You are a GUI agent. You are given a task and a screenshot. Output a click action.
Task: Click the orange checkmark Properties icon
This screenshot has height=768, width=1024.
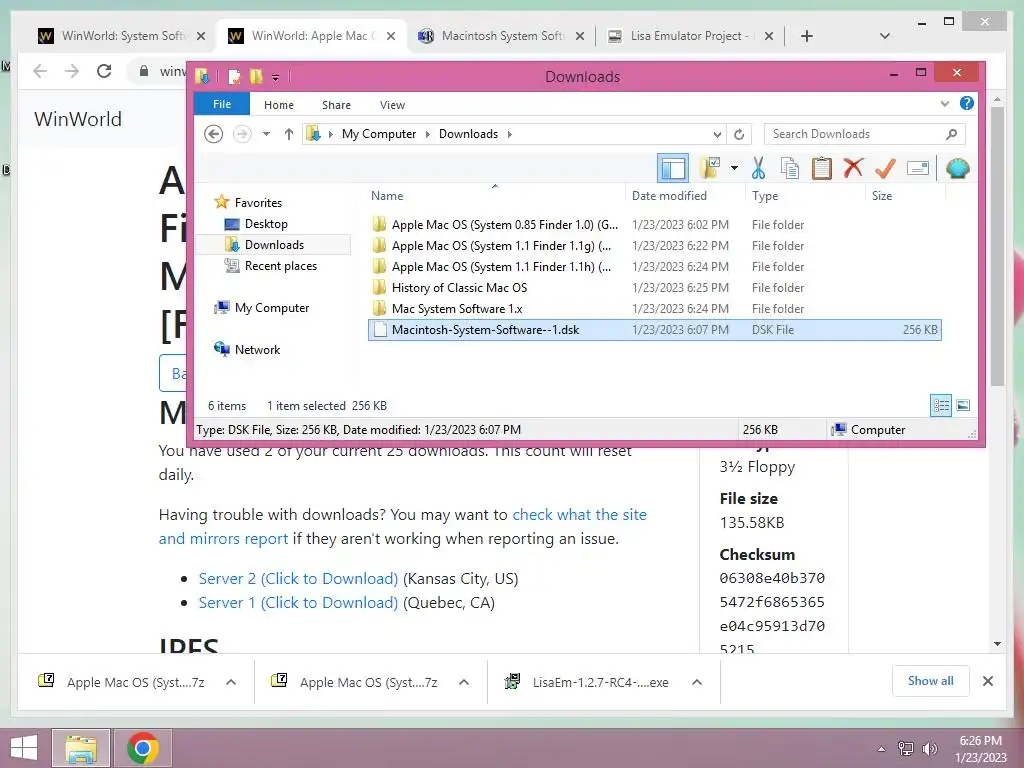(x=885, y=168)
